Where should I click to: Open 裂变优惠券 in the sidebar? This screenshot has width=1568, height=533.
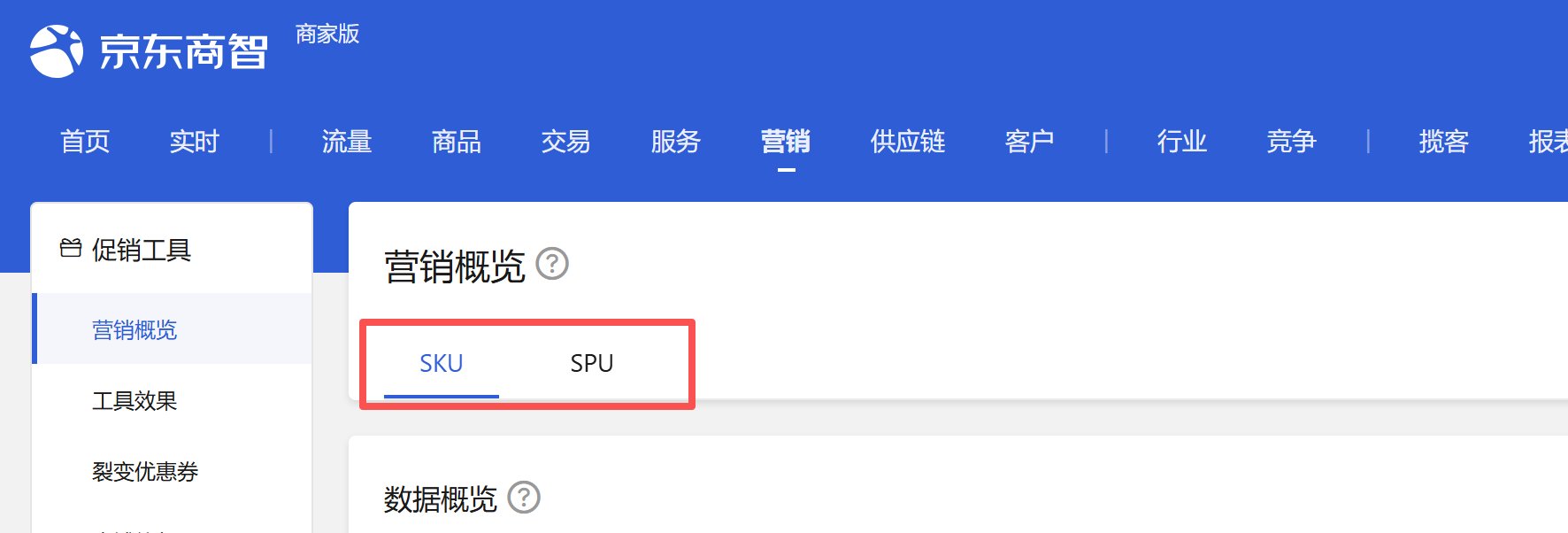point(145,472)
